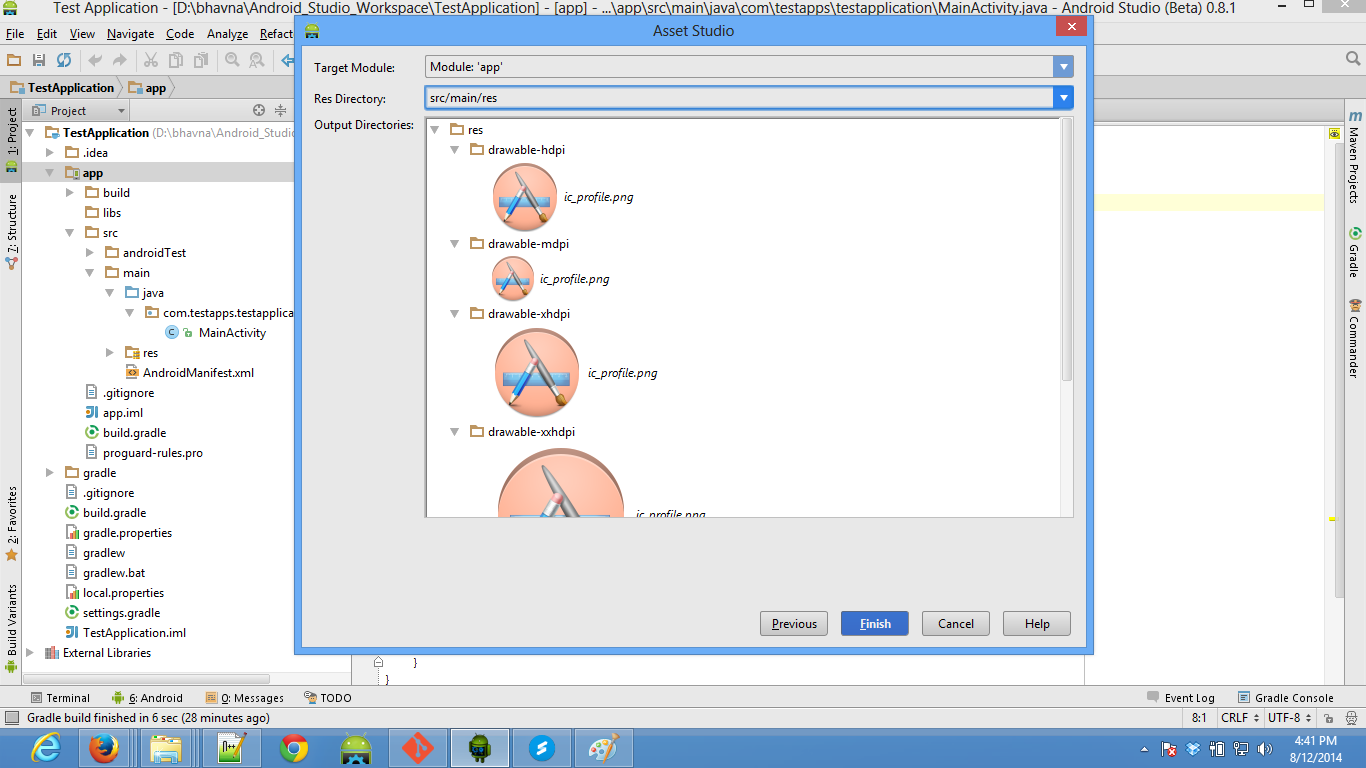Image resolution: width=1366 pixels, height=768 pixels.
Task: Click the Hector inspector icon in status bar
Action: pyautogui.click(x=1350, y=718)
